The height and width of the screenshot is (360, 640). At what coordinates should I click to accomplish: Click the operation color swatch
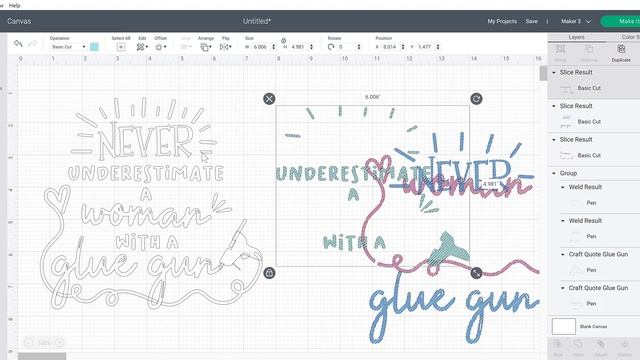click(x=94, y=47)
